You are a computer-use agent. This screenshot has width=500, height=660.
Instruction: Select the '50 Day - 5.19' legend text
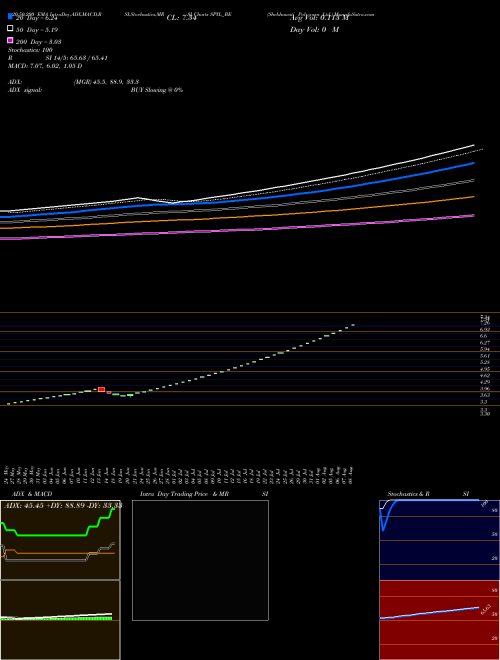(37, 30)
